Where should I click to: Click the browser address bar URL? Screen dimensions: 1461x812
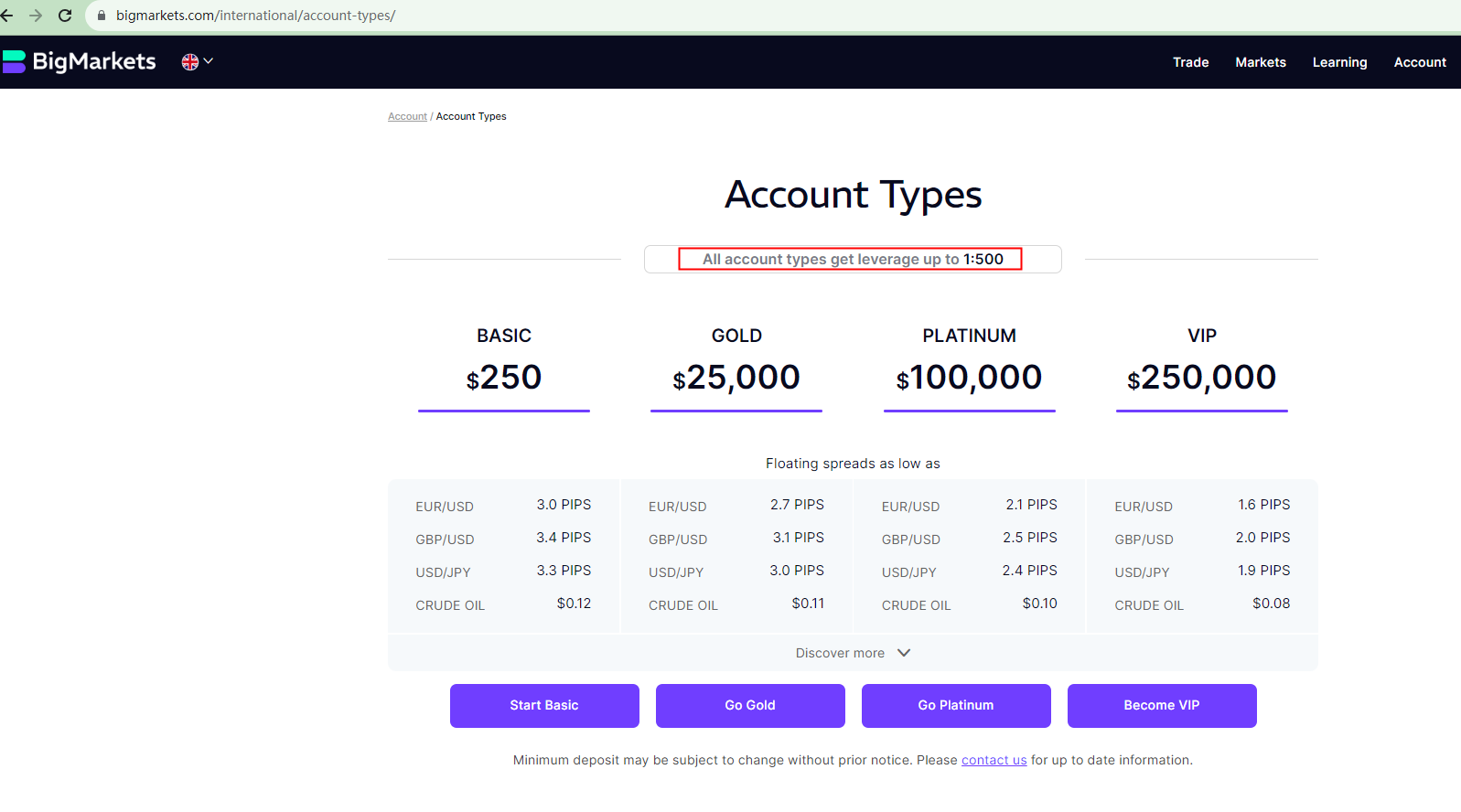[x=255, y=16]
